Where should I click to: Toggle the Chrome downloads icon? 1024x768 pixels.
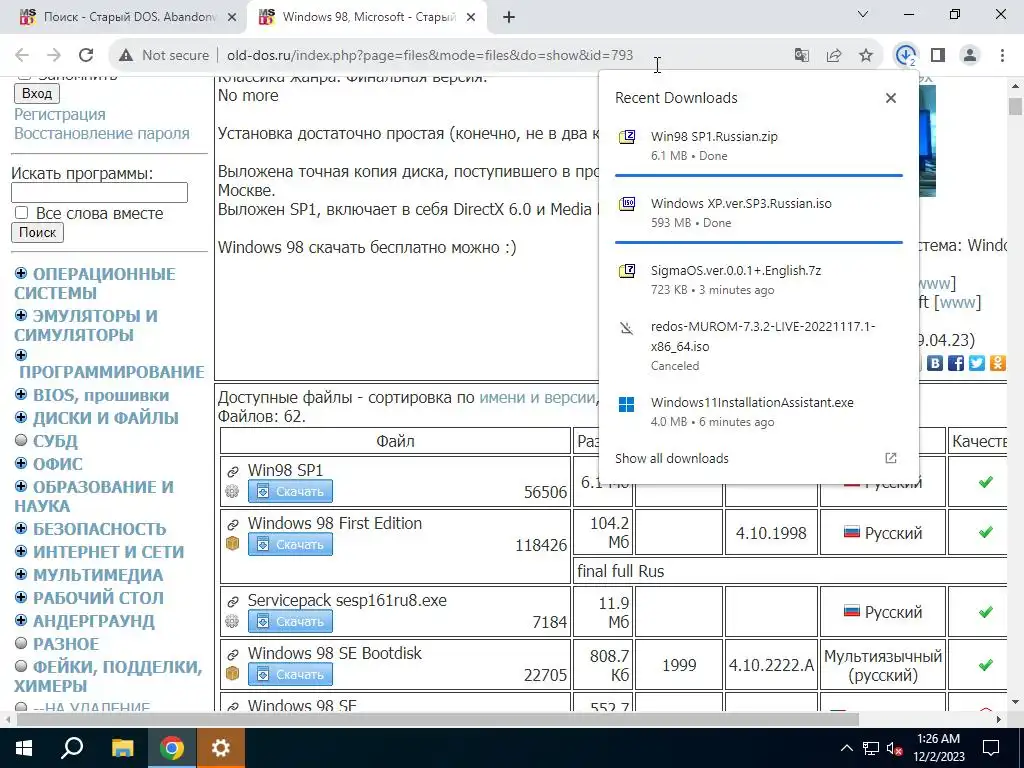906,56
